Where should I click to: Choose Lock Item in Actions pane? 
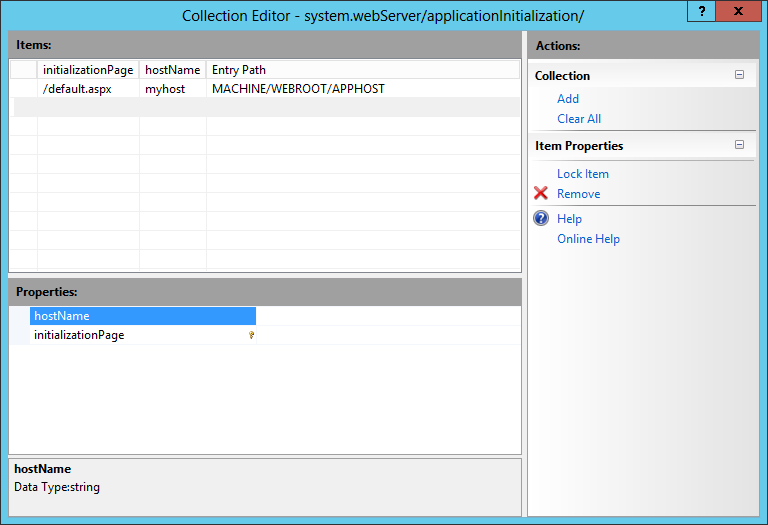pyautogui.click(x=583, y=174)
